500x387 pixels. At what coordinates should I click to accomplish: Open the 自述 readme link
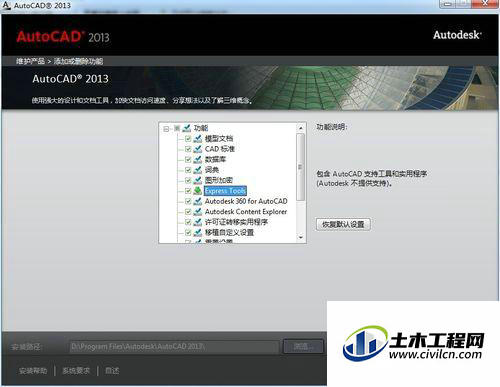[x=112, y=371]
